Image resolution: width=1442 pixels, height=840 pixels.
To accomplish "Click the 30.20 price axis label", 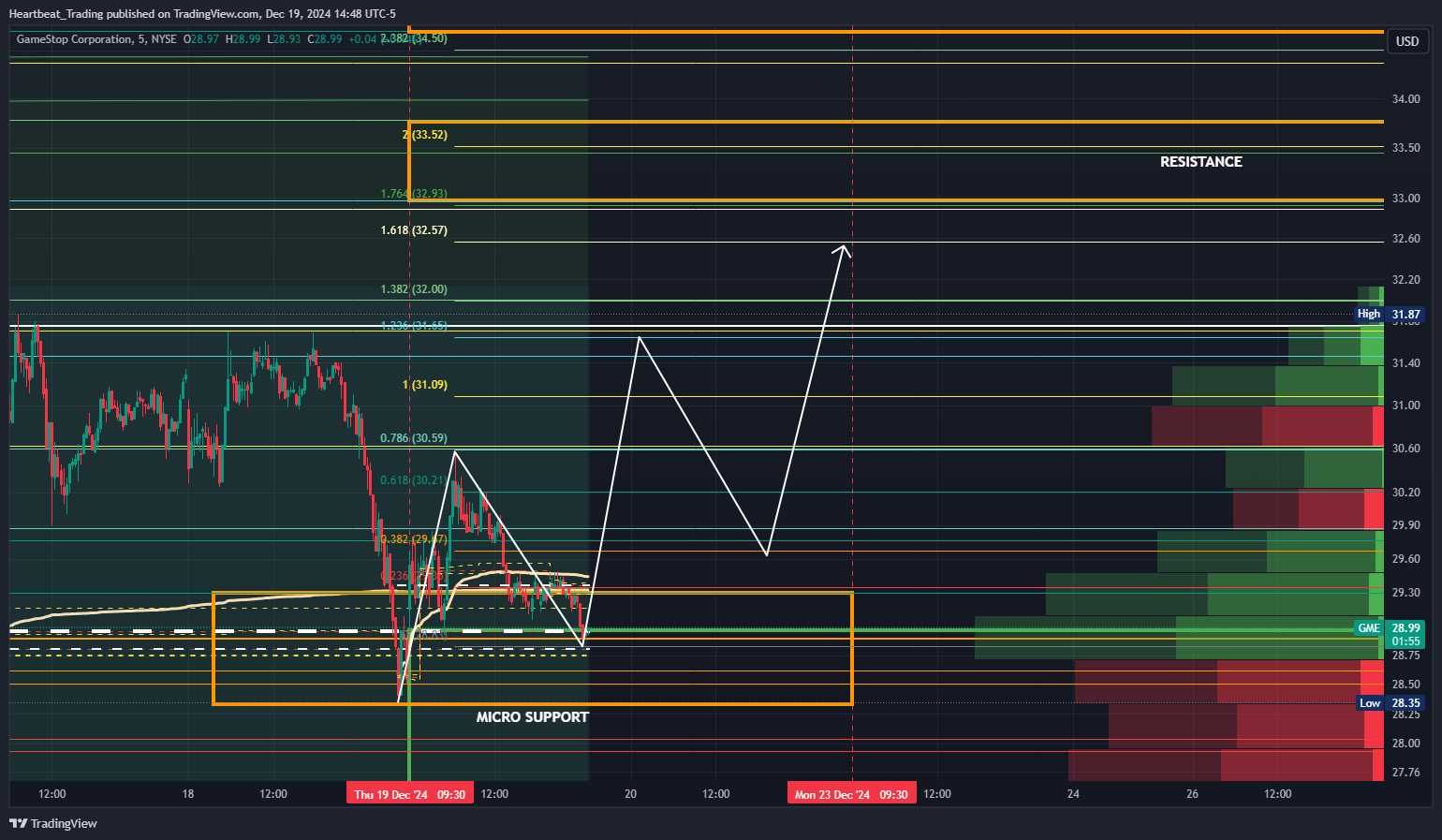I will [x=1406, y=493].
